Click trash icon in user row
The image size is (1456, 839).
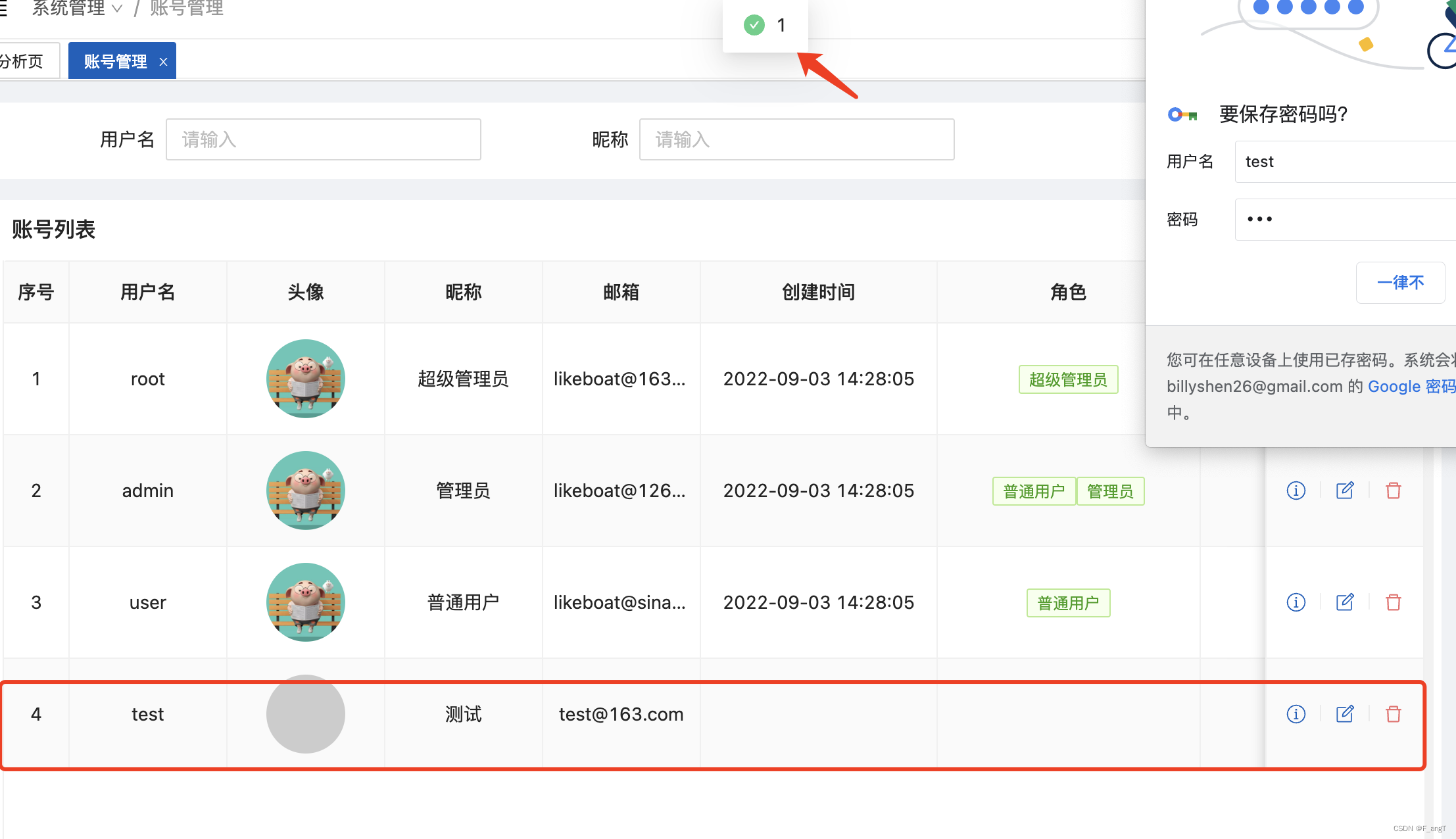click(1393, 602)
